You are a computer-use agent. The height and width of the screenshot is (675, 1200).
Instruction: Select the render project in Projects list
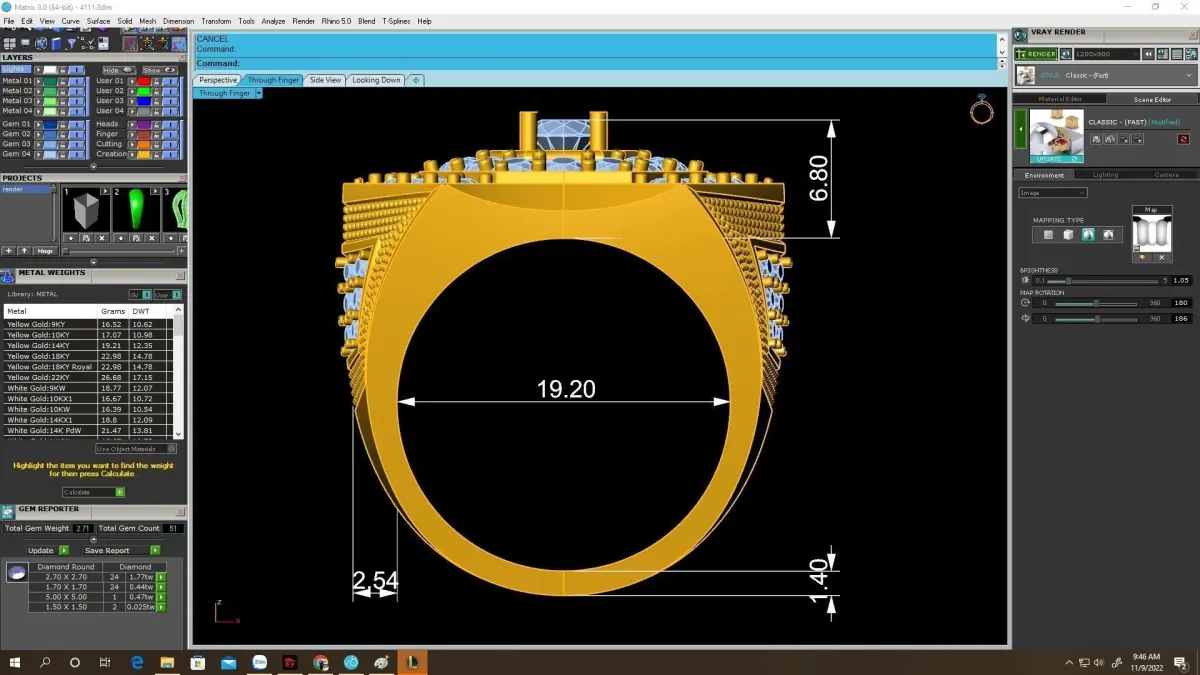point(25,189)
